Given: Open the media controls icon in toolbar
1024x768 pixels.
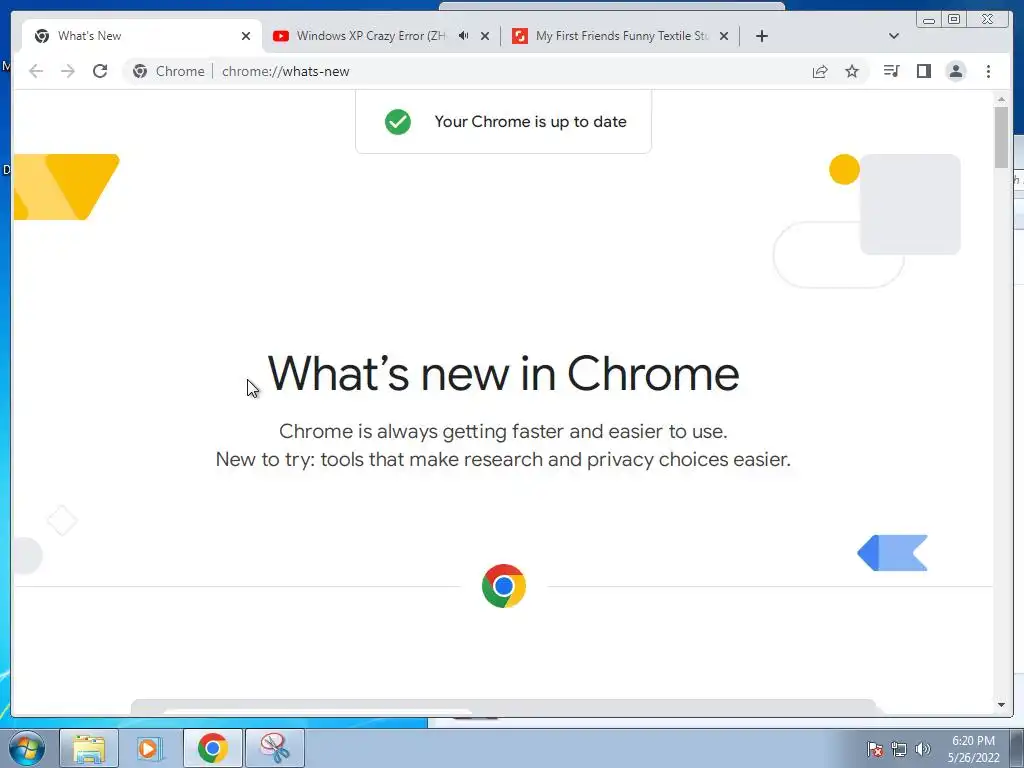Looking at the screenshot, I should pyautogui.click(x=891, y=71).
